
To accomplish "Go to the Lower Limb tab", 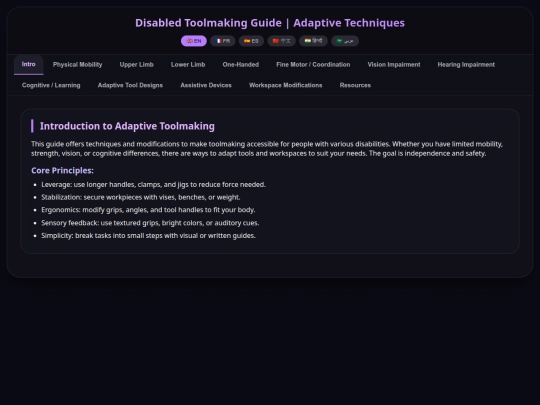I will pos(188,65).
